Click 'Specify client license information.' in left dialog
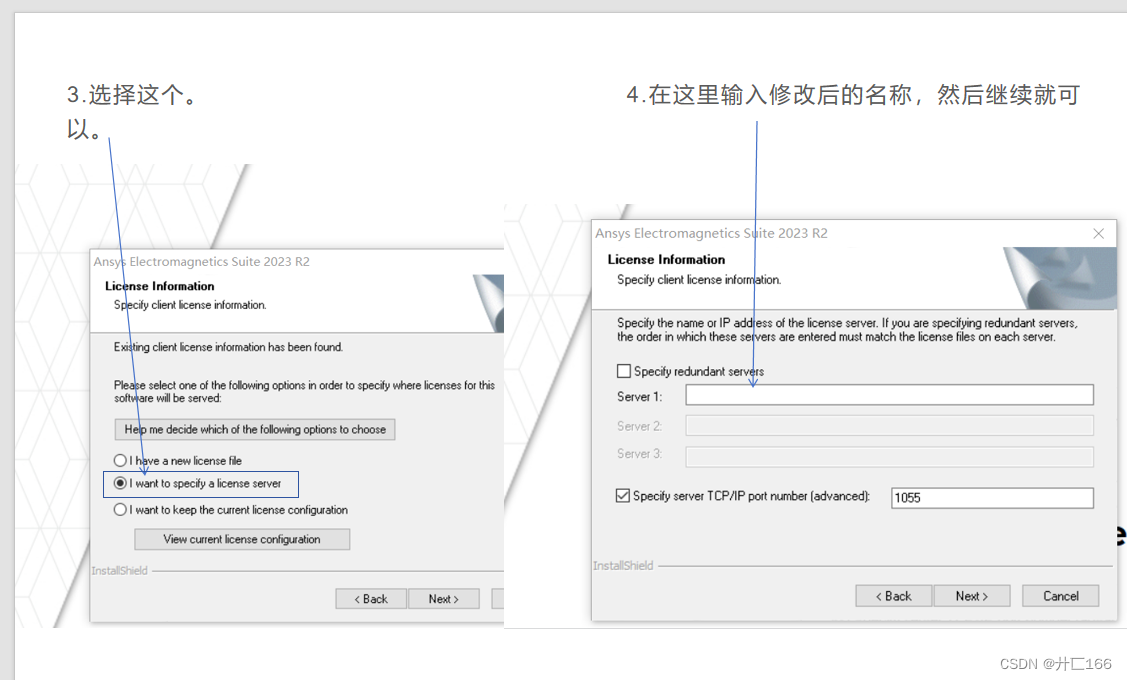Viewport: 1127px width, 680px height. [x=190, y=305]
